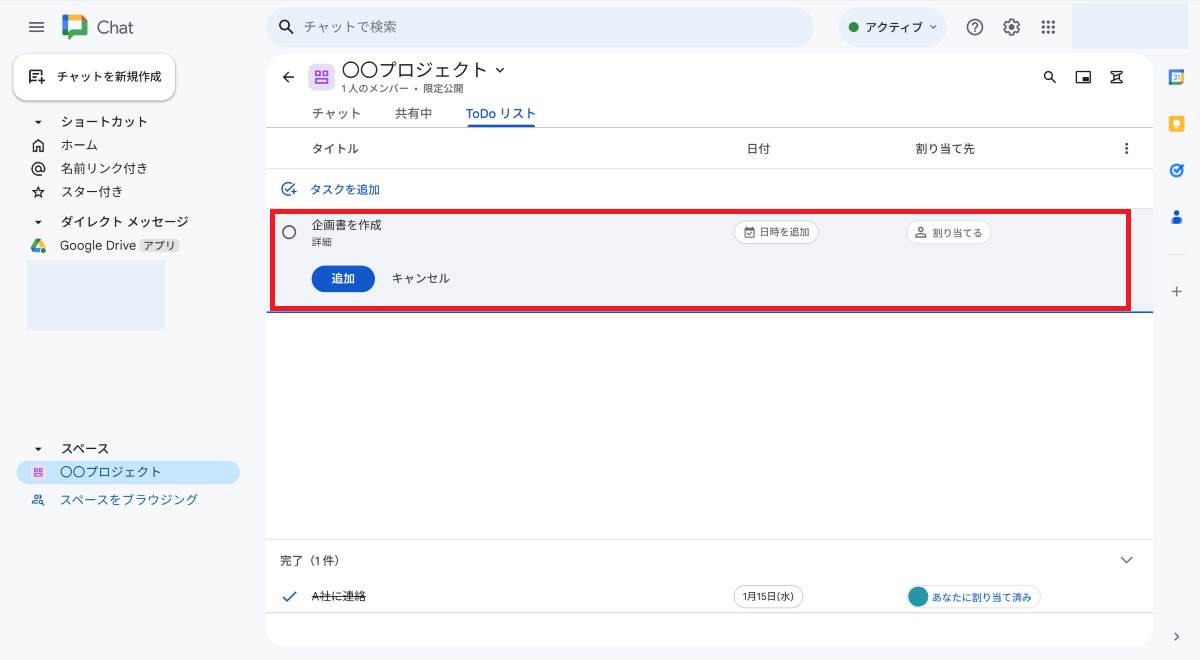Open search within the ○○プロジェクト space
The height and width of the screenshot is (660, 1200).
click(1049, 77)
